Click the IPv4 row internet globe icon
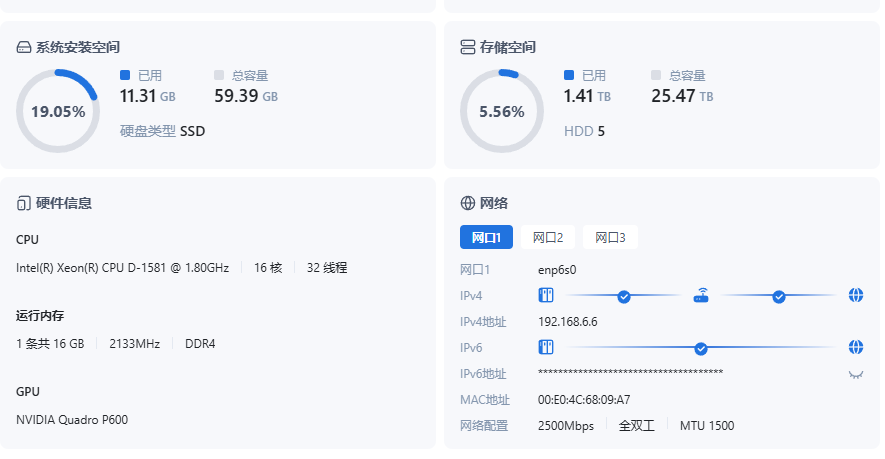The width and height of the screenshot is (885, 459). 856,295
